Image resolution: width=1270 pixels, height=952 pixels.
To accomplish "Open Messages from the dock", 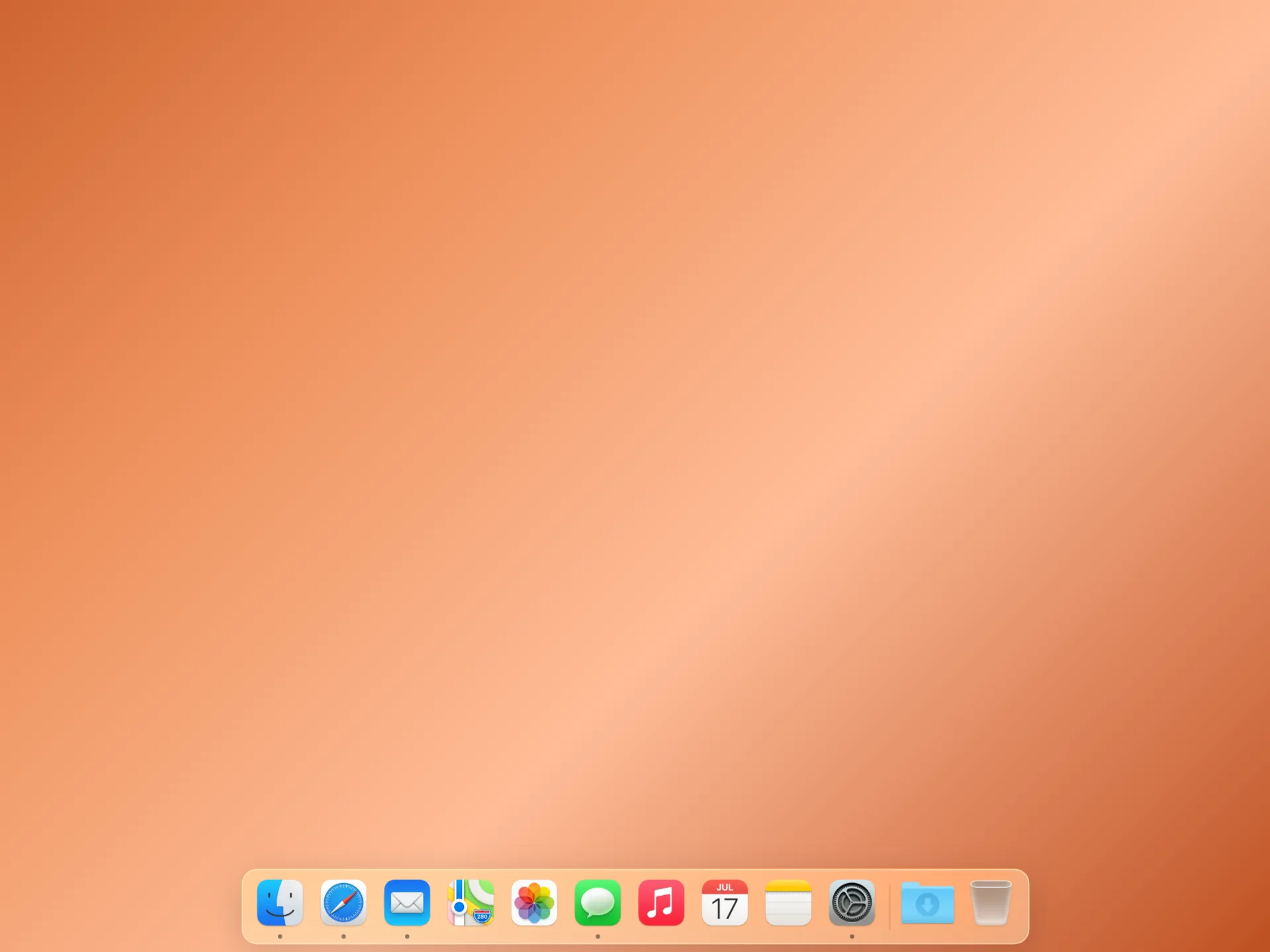I will click(x=598, y=903).
